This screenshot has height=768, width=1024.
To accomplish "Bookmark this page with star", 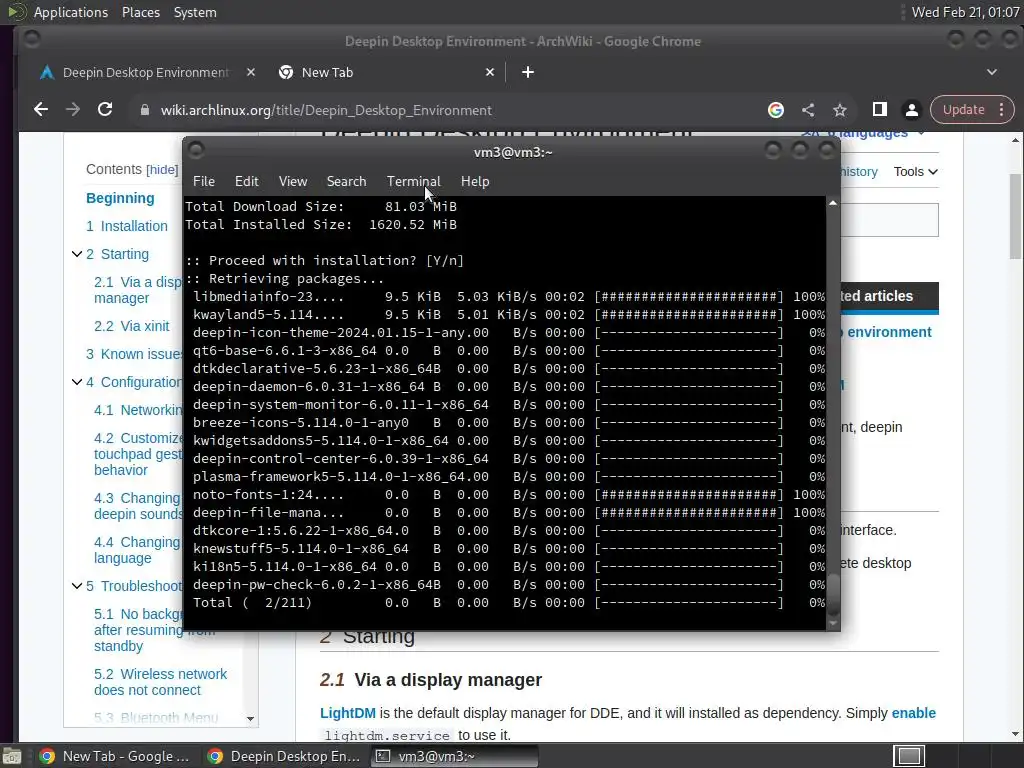I will click(x=840, y=110).
